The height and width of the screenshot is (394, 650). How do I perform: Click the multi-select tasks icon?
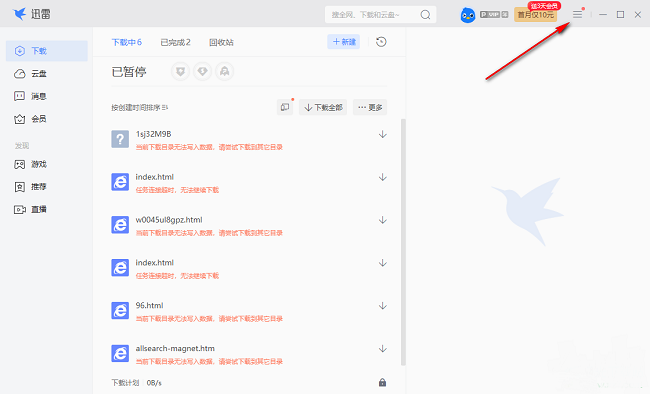click(x=285, y=107)
